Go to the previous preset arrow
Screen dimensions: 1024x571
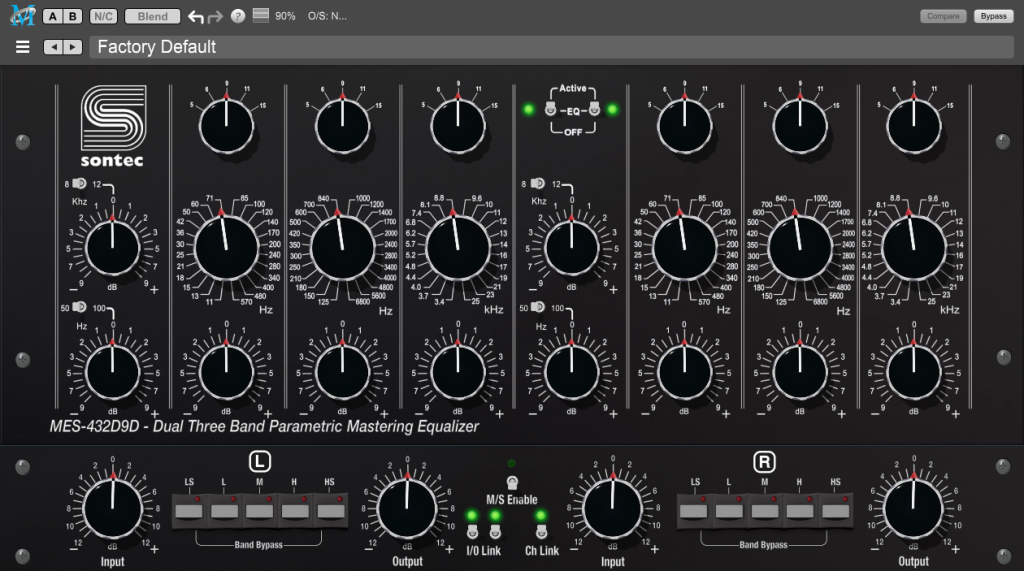(x=54, y=47)
